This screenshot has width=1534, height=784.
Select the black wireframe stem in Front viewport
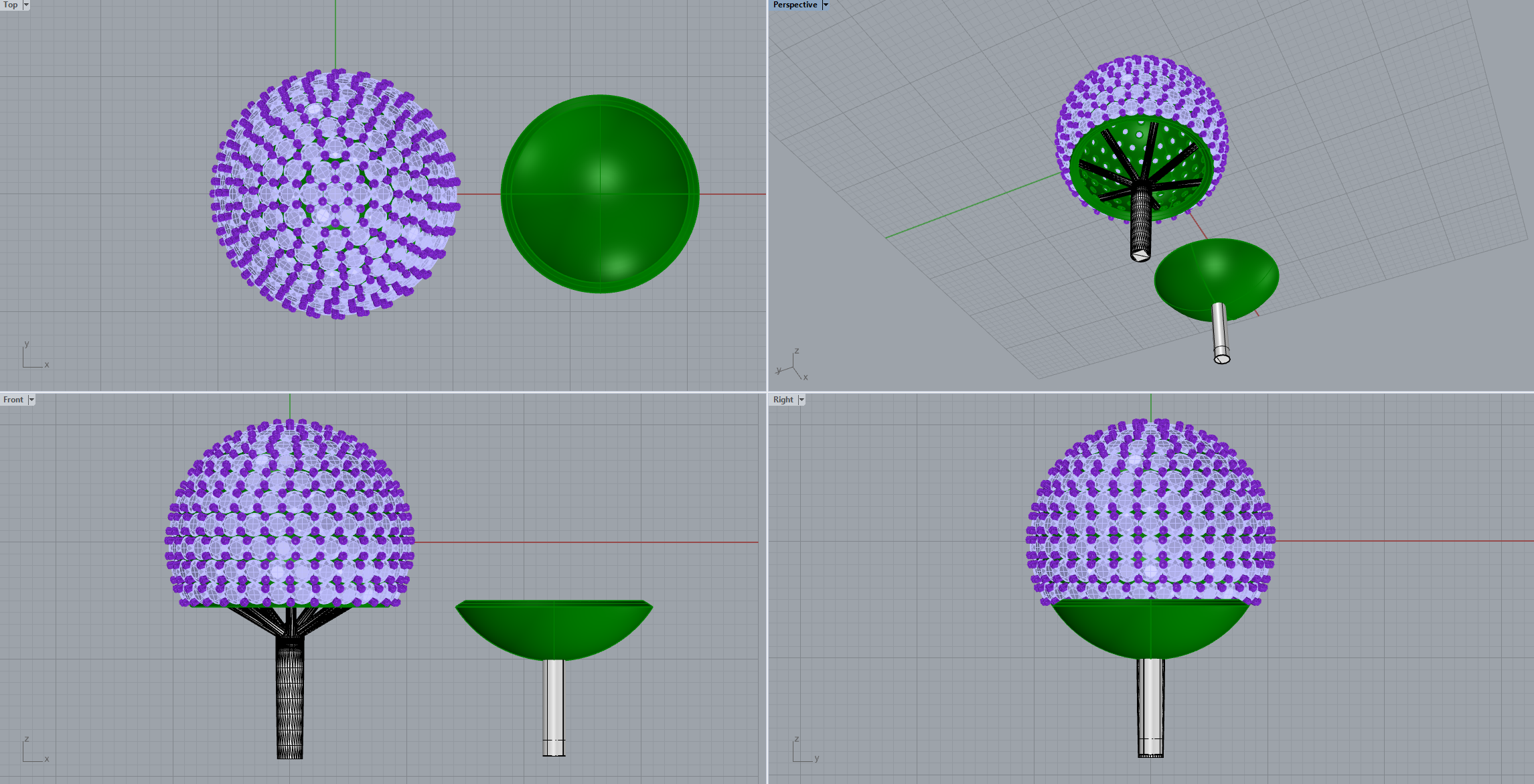[290, 696]
